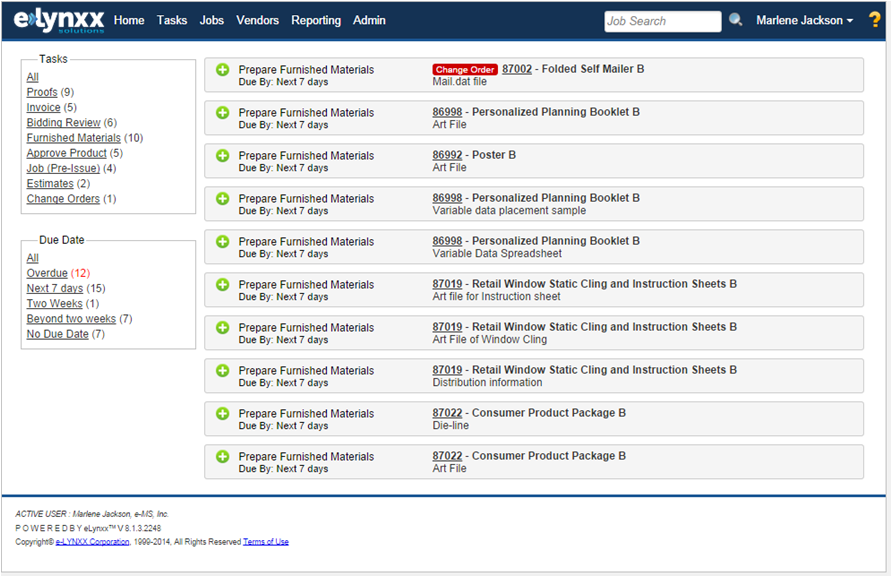Open the Vendors menu
892x577 pixels.
(x=257, y=21)
